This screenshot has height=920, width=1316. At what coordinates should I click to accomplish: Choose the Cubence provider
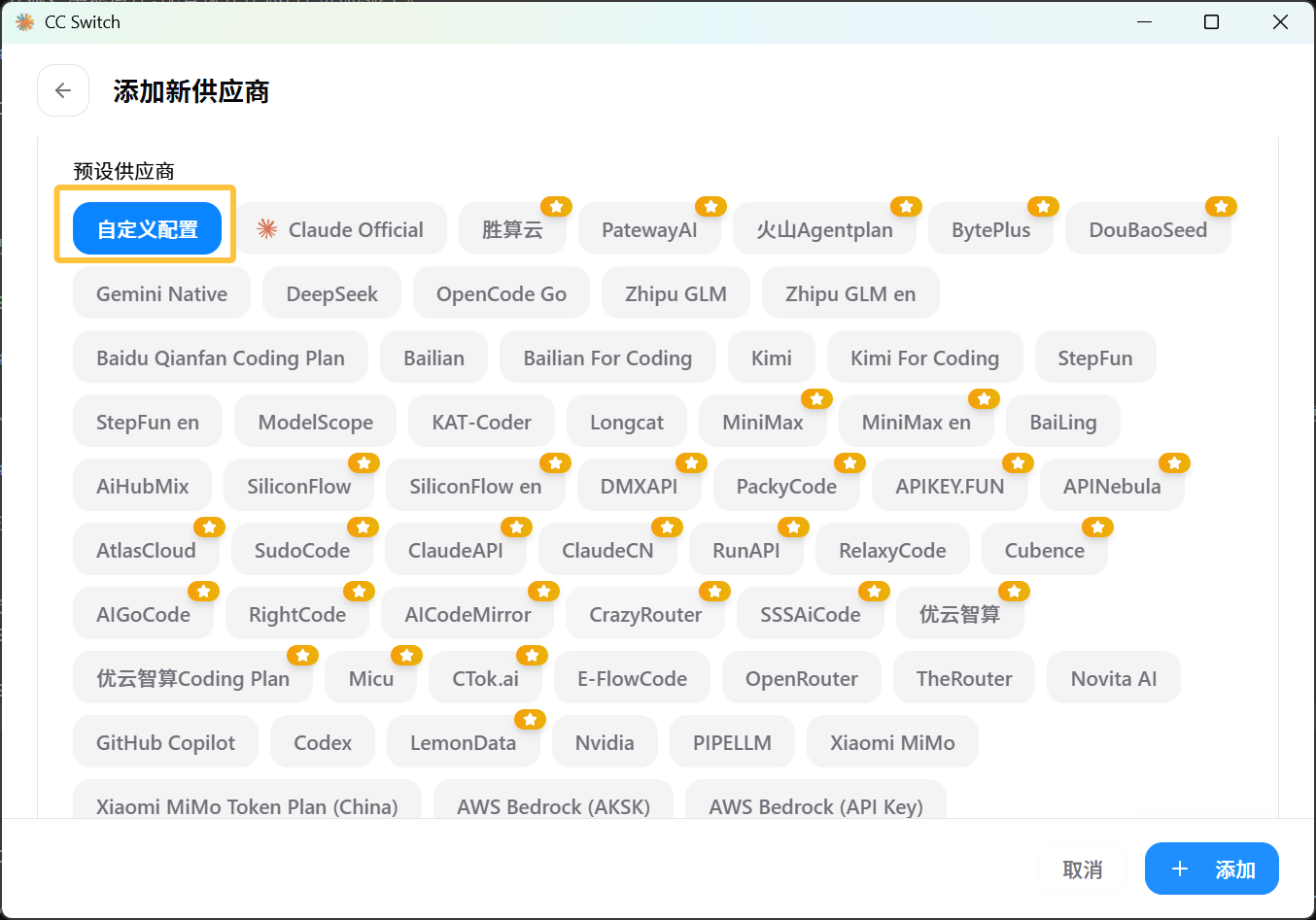point(1044,550)
